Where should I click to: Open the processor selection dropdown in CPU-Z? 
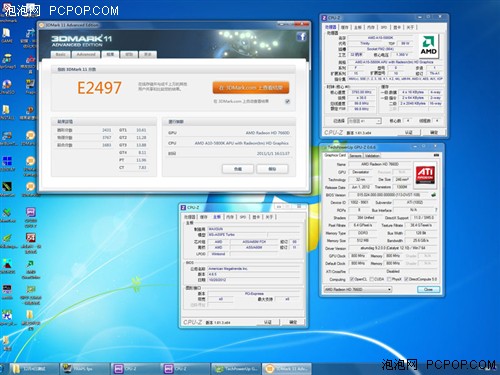[364, 121]
